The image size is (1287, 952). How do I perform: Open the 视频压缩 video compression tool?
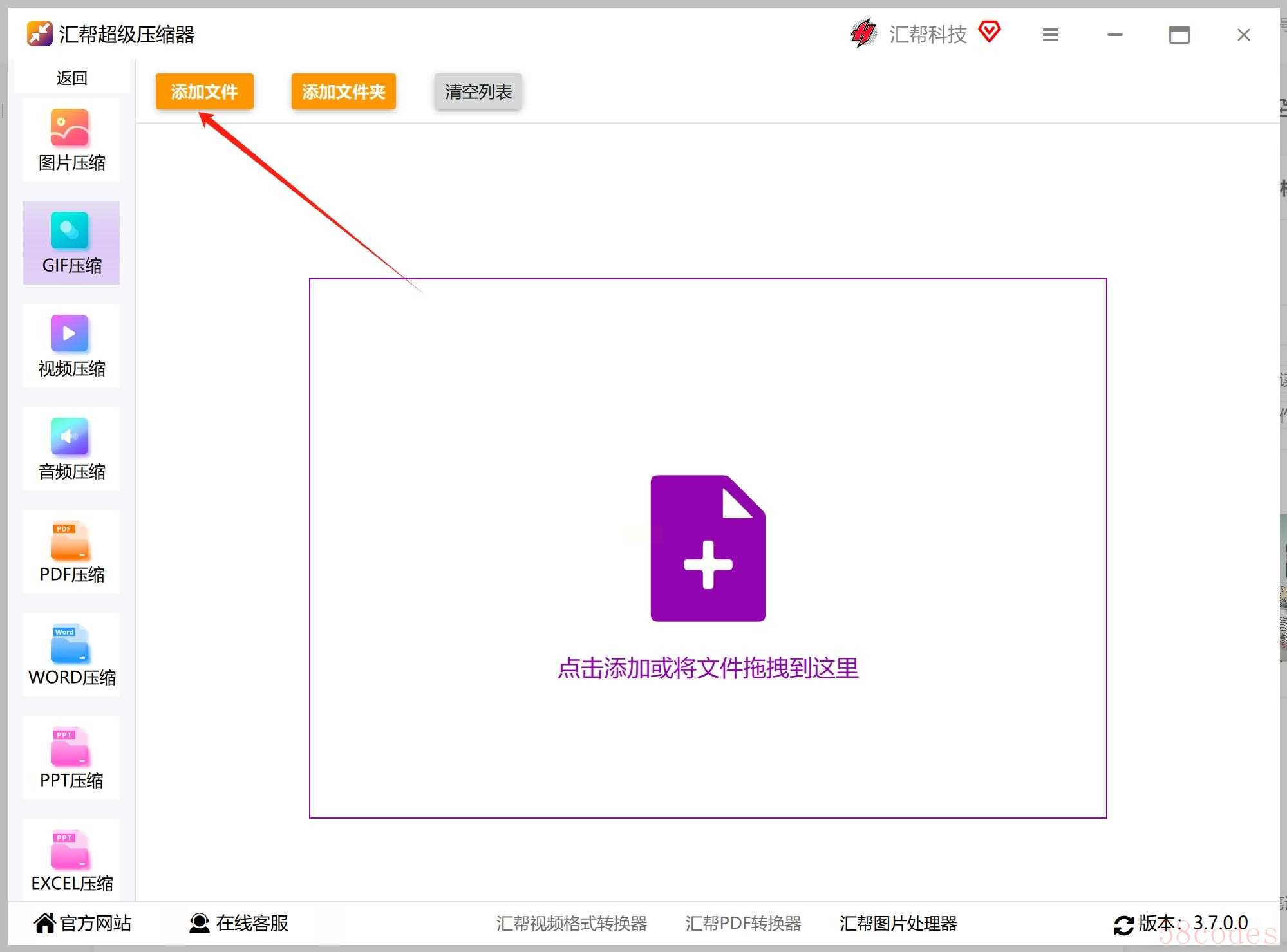71,346
